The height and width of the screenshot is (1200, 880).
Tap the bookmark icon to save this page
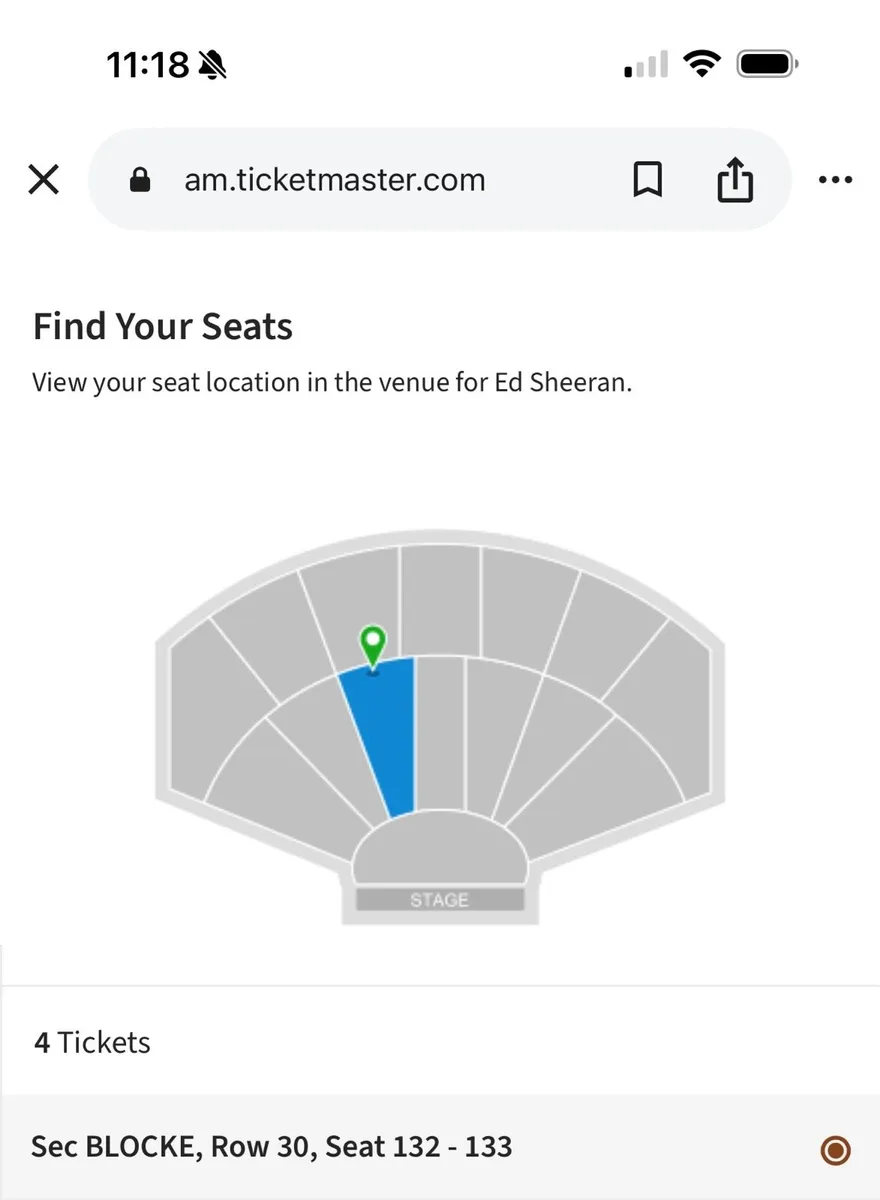(x=648, y=180)
